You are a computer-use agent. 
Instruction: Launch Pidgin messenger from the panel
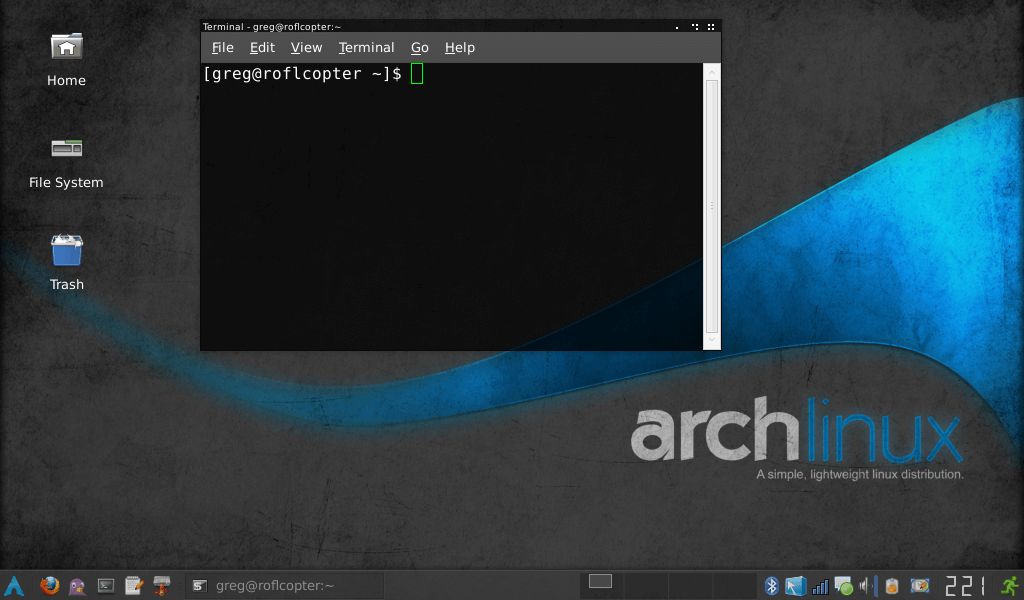[77, 586]
